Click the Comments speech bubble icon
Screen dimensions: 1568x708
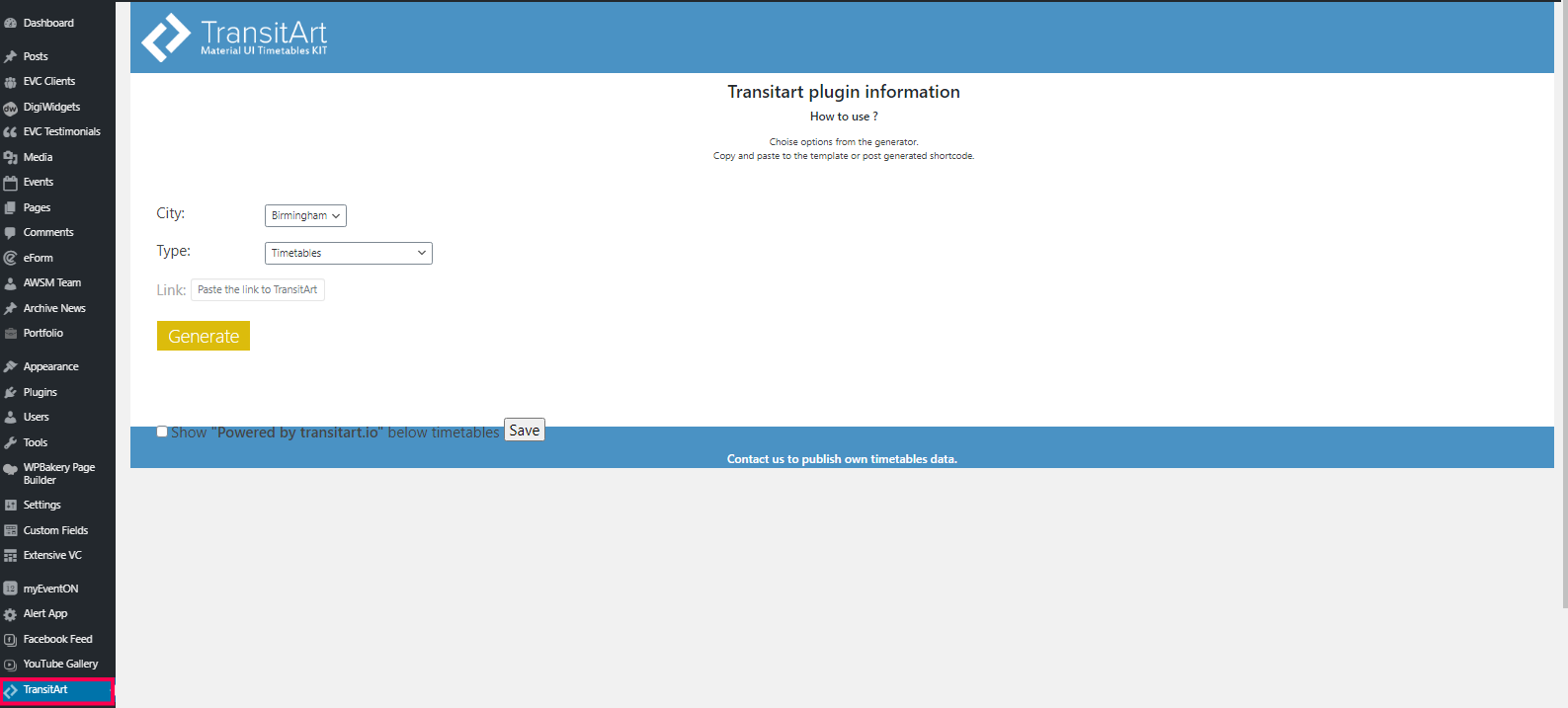(11, 233)
